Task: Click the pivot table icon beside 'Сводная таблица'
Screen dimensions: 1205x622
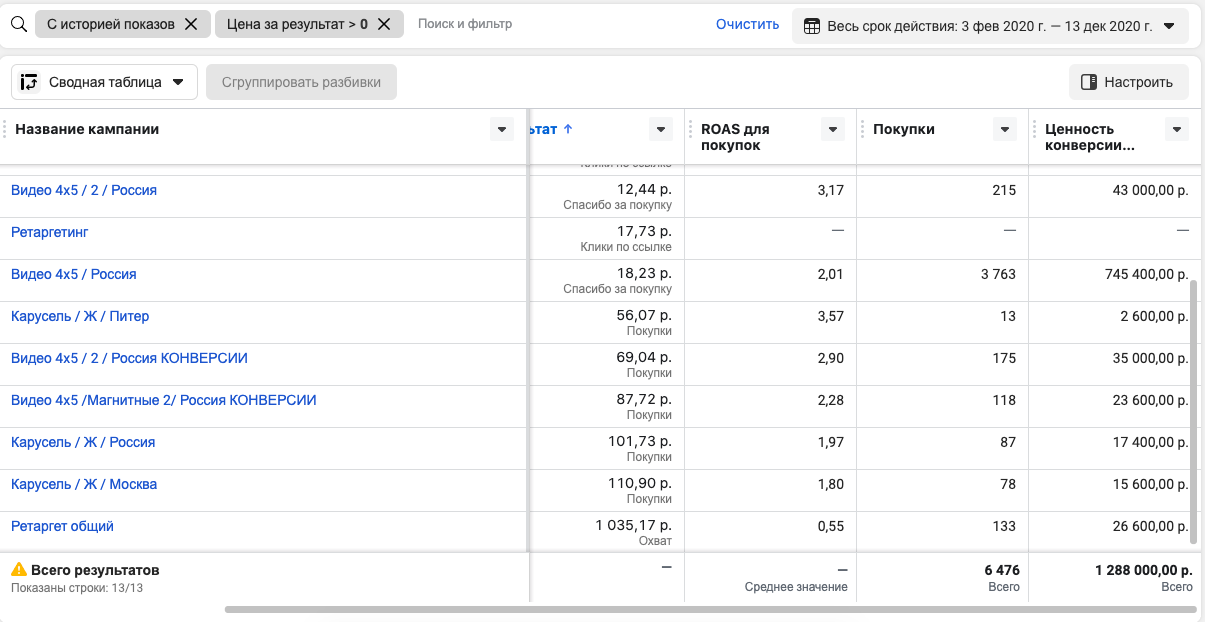Action: pos(30,82)
